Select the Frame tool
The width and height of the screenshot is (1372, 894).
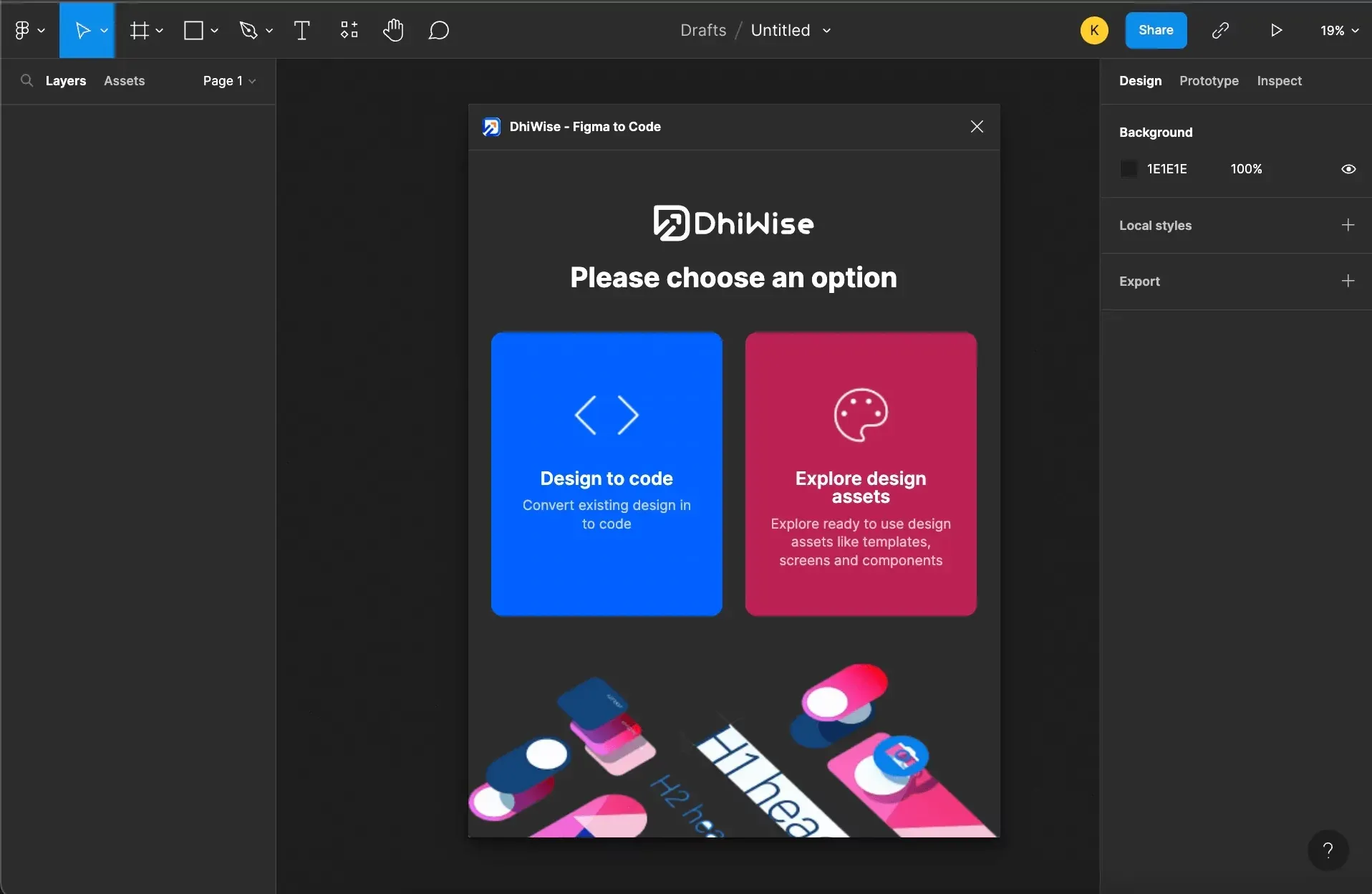(140, 30)
